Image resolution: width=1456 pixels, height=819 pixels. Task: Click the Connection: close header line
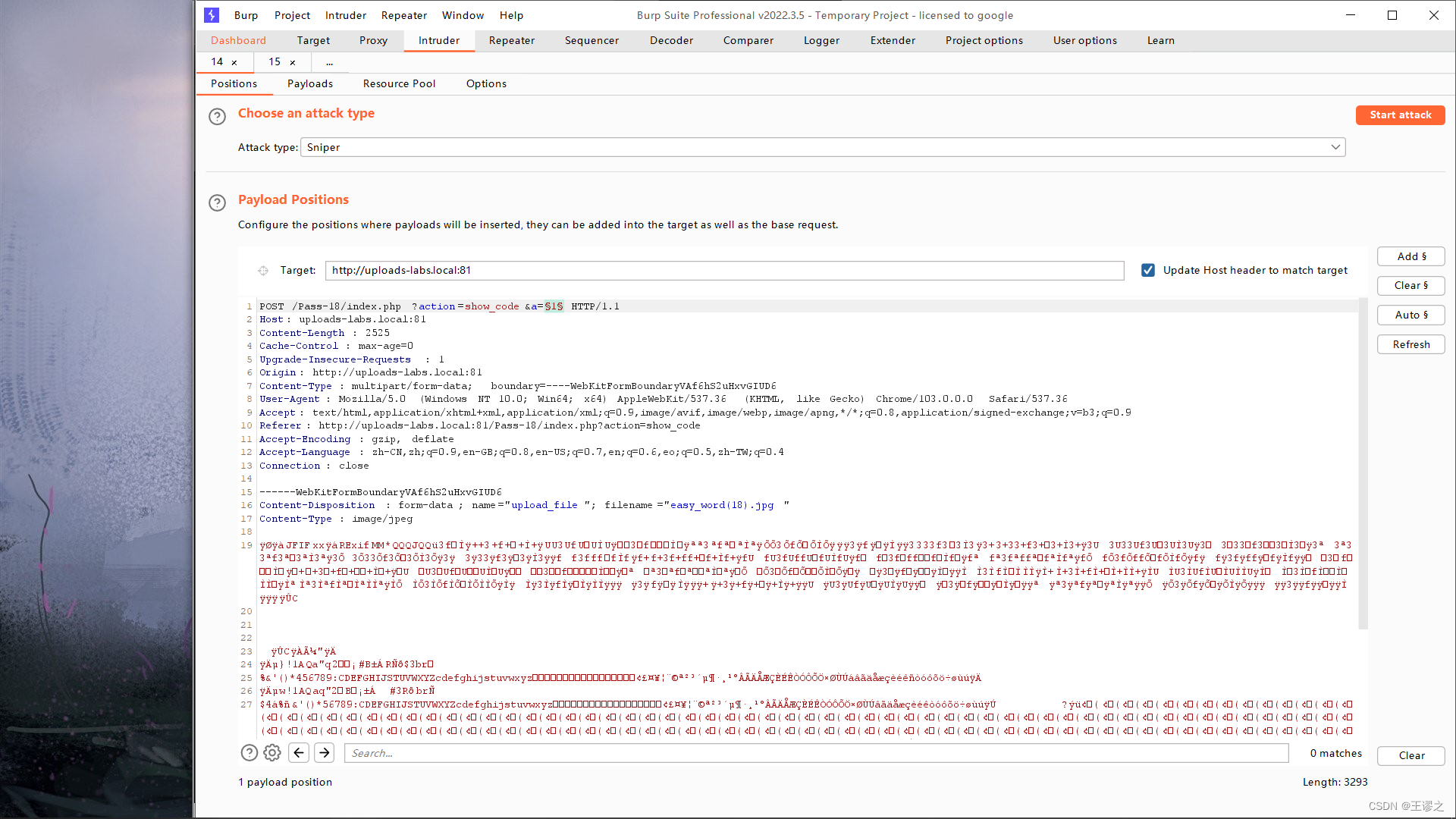(x=314, y=466)
